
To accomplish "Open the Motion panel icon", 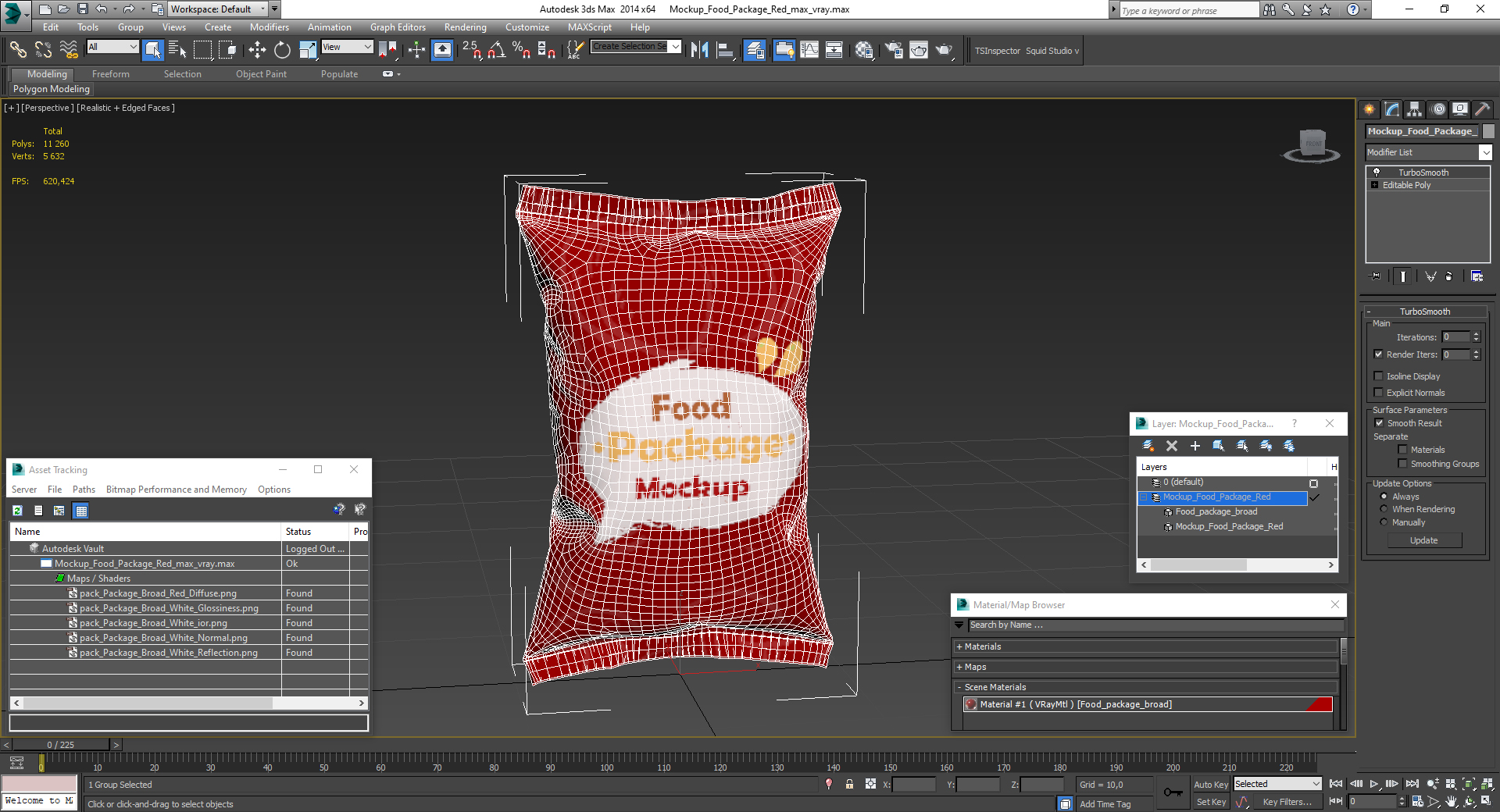I will (1437, 109).
